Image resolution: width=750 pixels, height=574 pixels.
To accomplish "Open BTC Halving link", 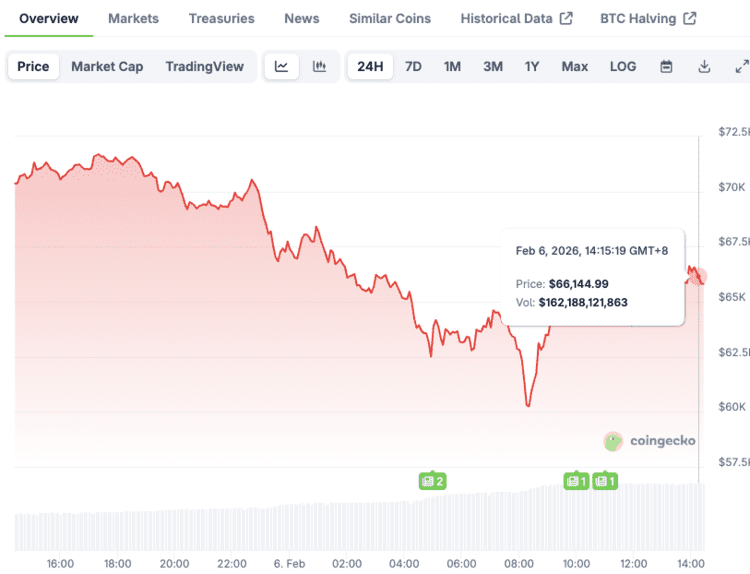I will tap(648, 18).
